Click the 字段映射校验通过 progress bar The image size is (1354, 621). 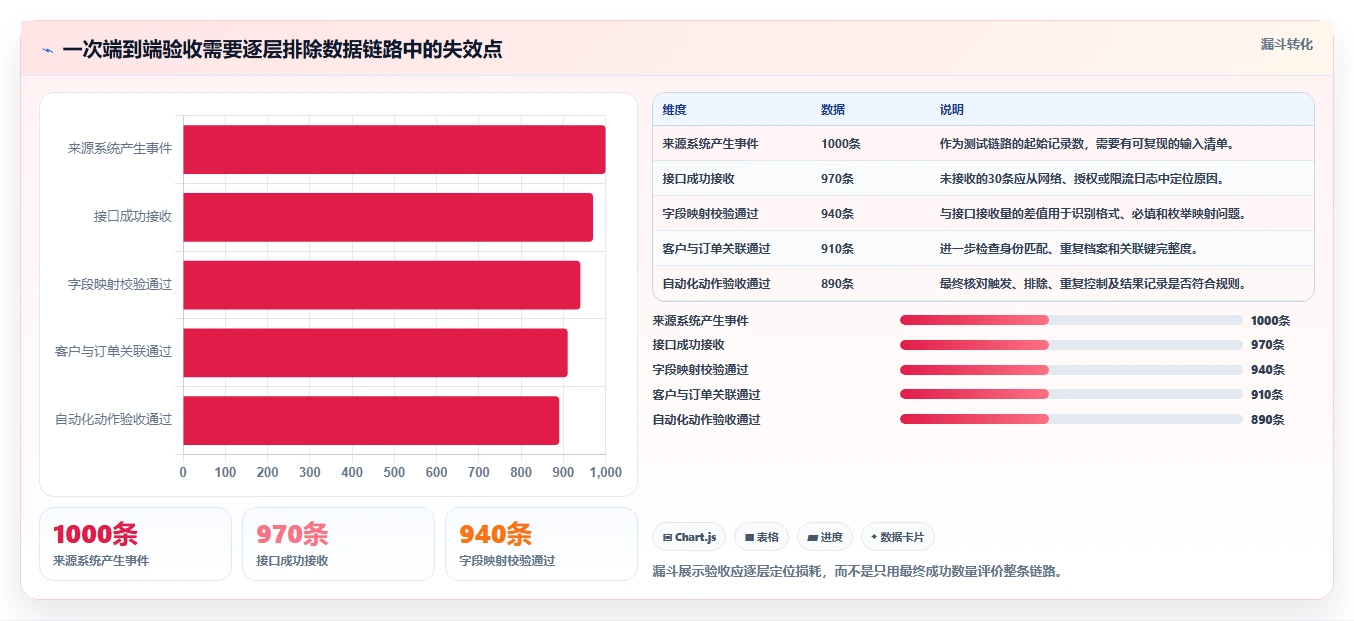click(1071, 370)
